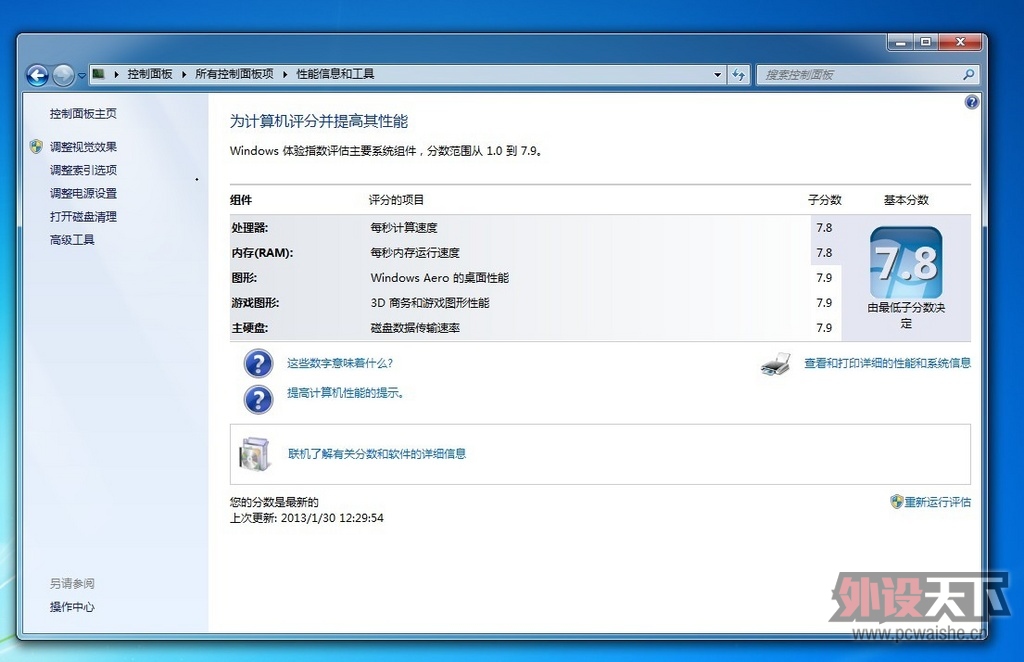Click the magnifier search icon

pos(968,74)
